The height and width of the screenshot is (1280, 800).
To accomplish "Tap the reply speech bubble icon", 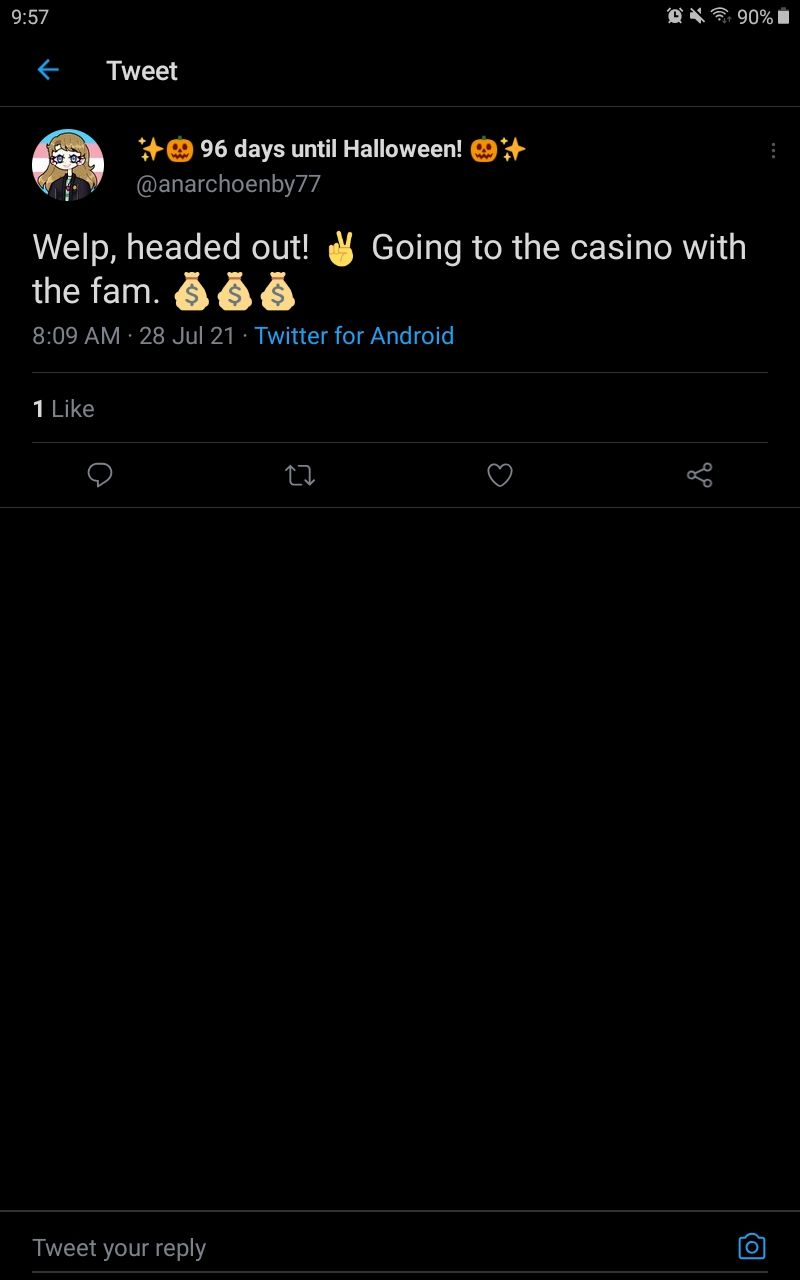I will 100,475.
